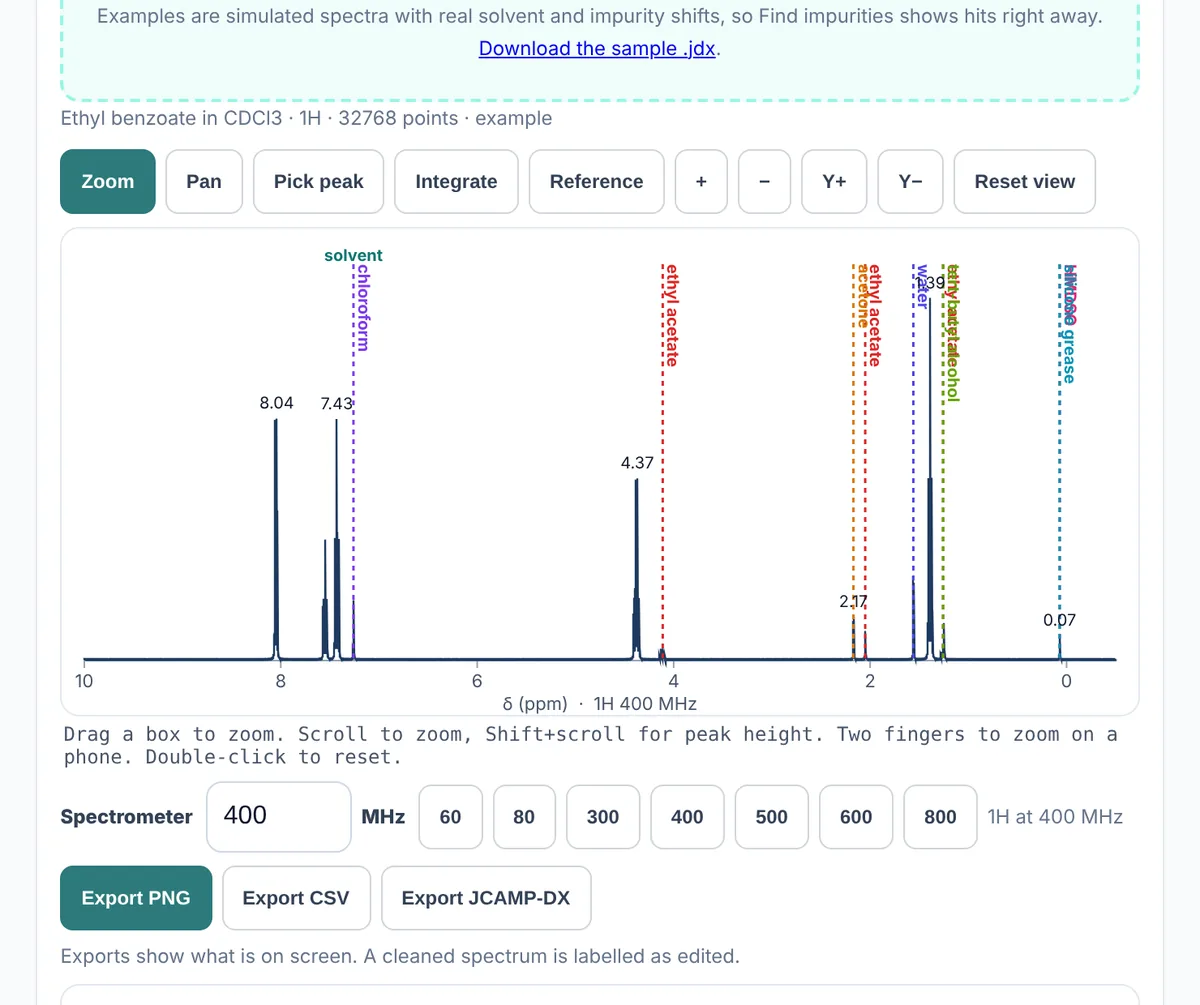Screen dimensions: 1200x1005
Task: Export the spectrum as PNG
Action: (x=136, y=898)
